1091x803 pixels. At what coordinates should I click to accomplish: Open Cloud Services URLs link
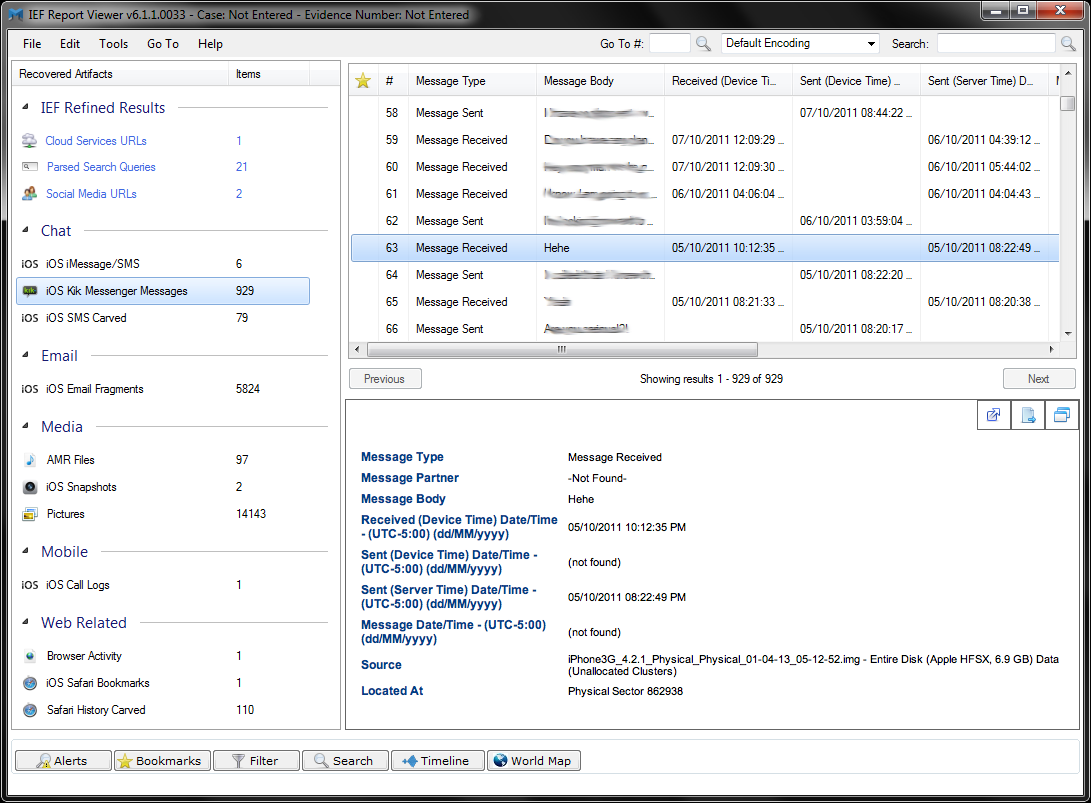(x=96, y=141)
